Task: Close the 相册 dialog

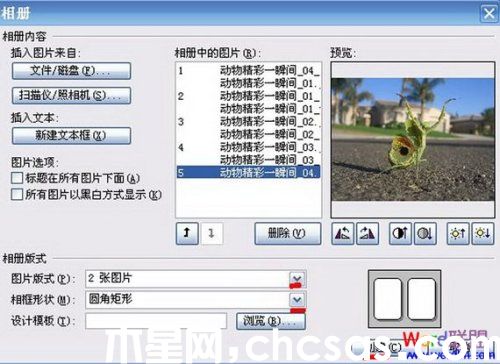Action: [x=489, y=14]
